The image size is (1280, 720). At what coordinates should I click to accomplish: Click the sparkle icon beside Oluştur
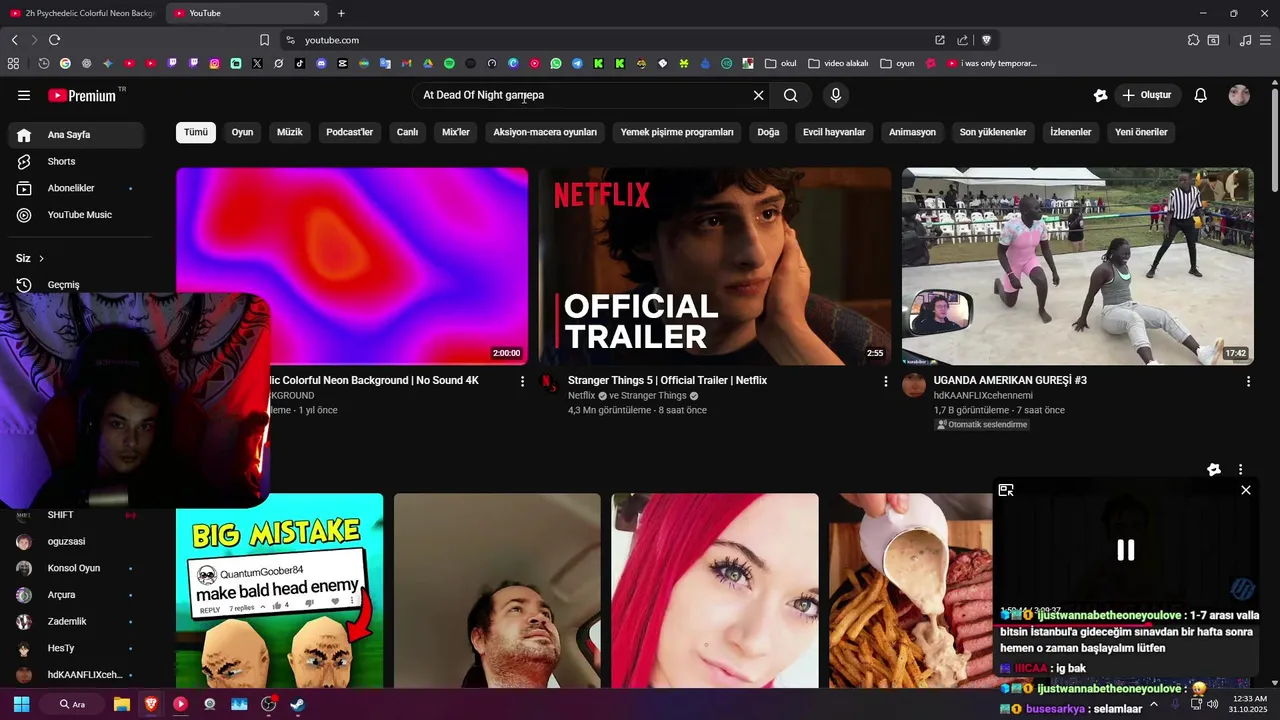tap(1100, 95)
